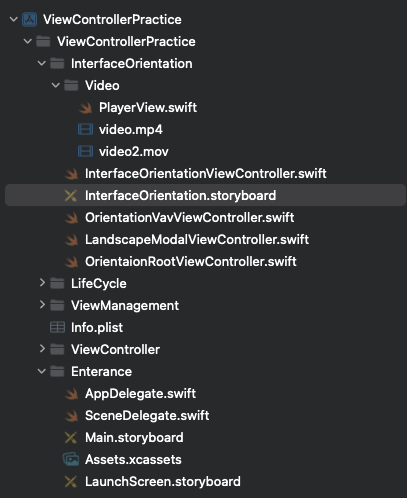This screenshot has height=498, width=407.
Task: Expand the LifeCycle folder
Action: (42, 283)
